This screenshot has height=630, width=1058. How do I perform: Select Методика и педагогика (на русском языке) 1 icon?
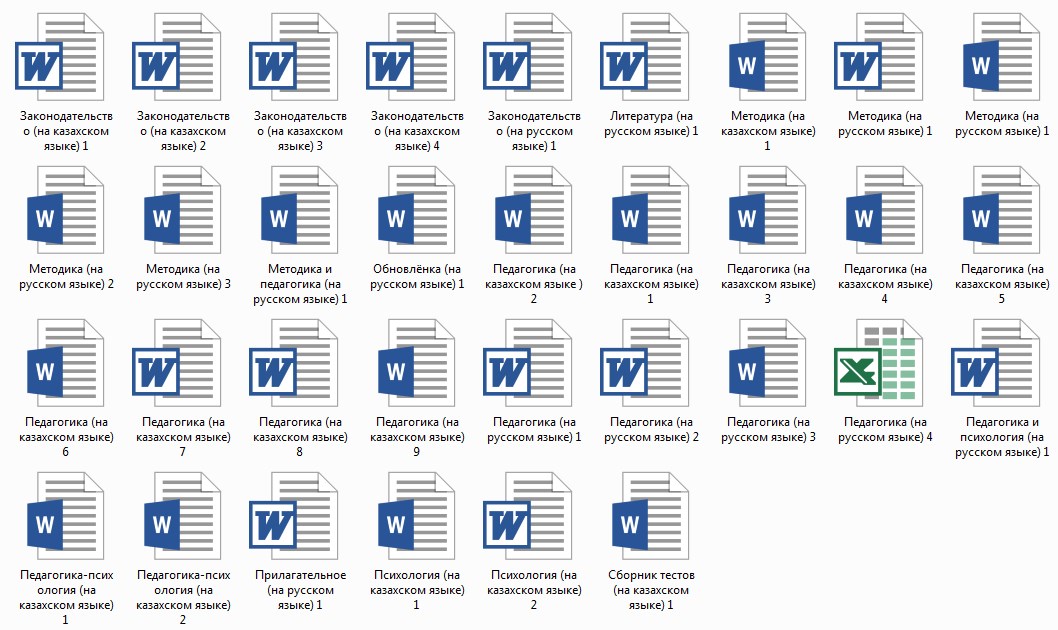(x=300, y=210)
